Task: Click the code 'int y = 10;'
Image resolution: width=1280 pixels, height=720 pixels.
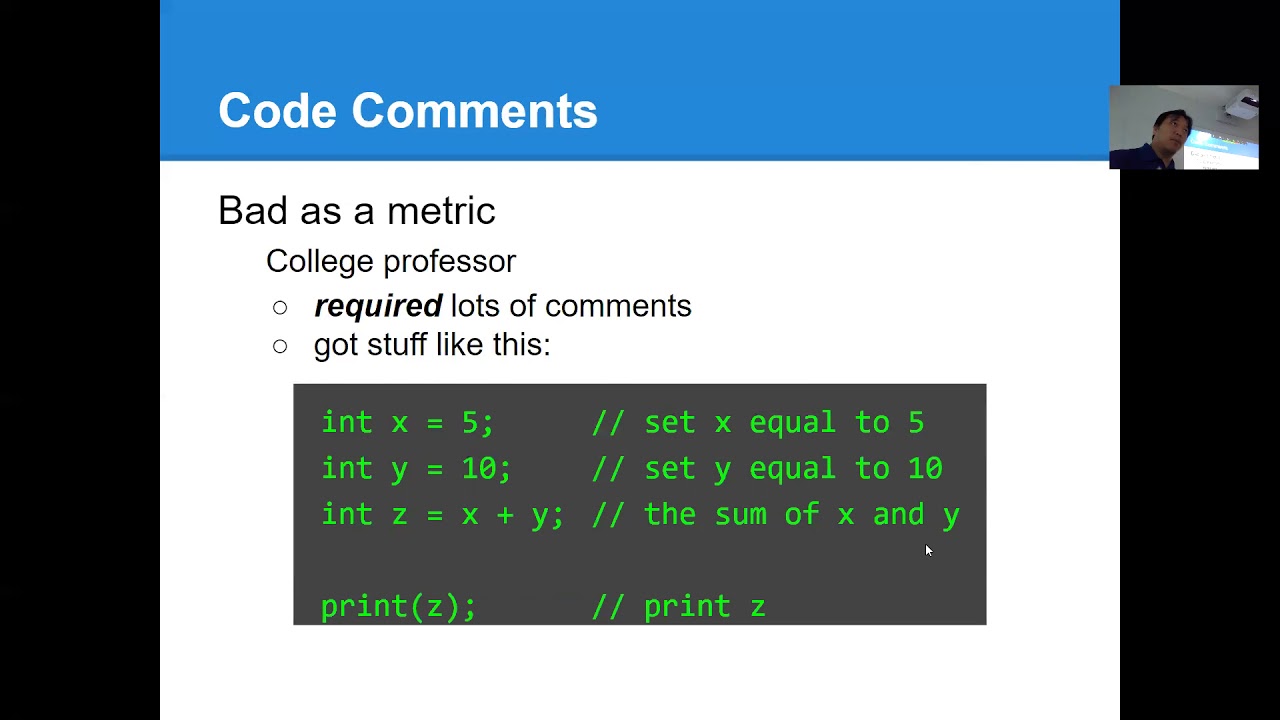Action: (x=417, y=468)
